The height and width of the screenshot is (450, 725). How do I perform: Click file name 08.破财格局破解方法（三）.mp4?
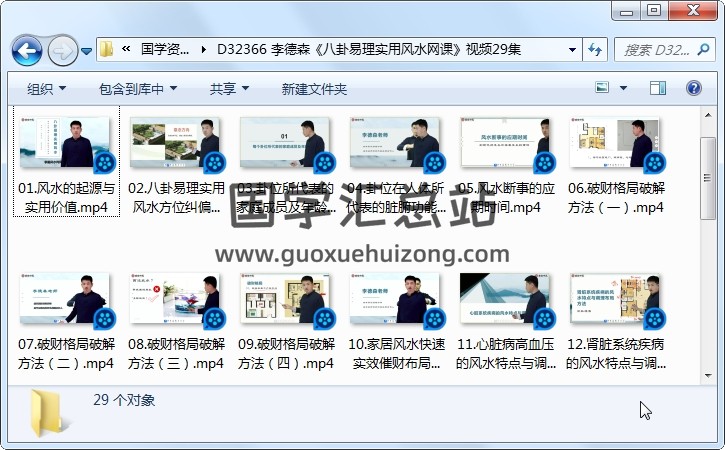pos(176,354)
